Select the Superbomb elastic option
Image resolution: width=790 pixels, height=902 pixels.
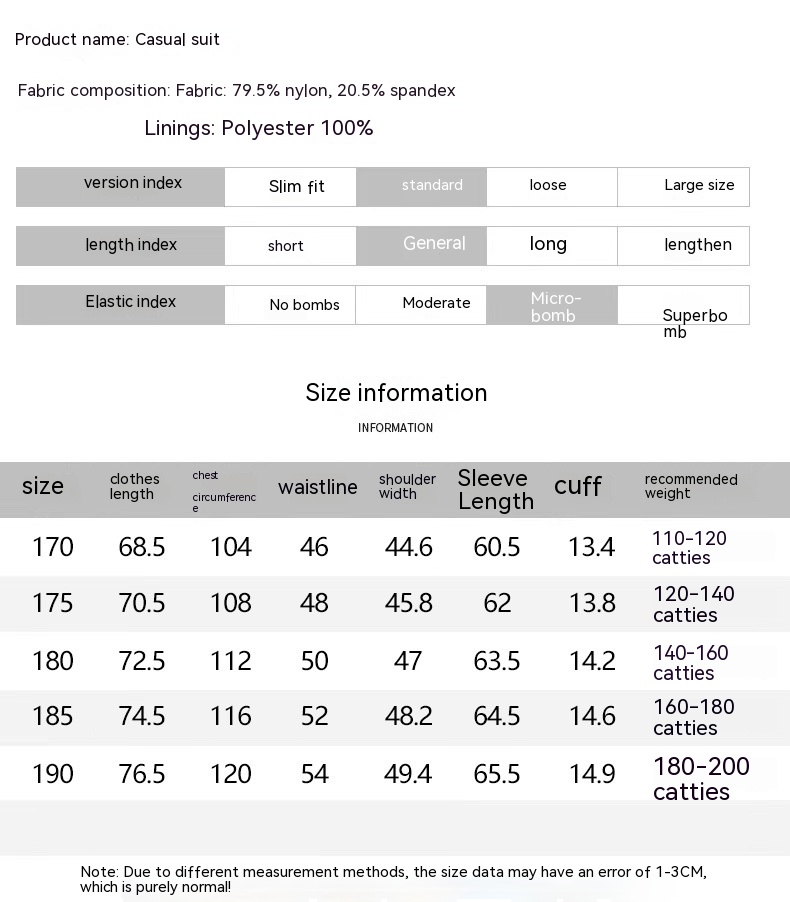(694, 323)
